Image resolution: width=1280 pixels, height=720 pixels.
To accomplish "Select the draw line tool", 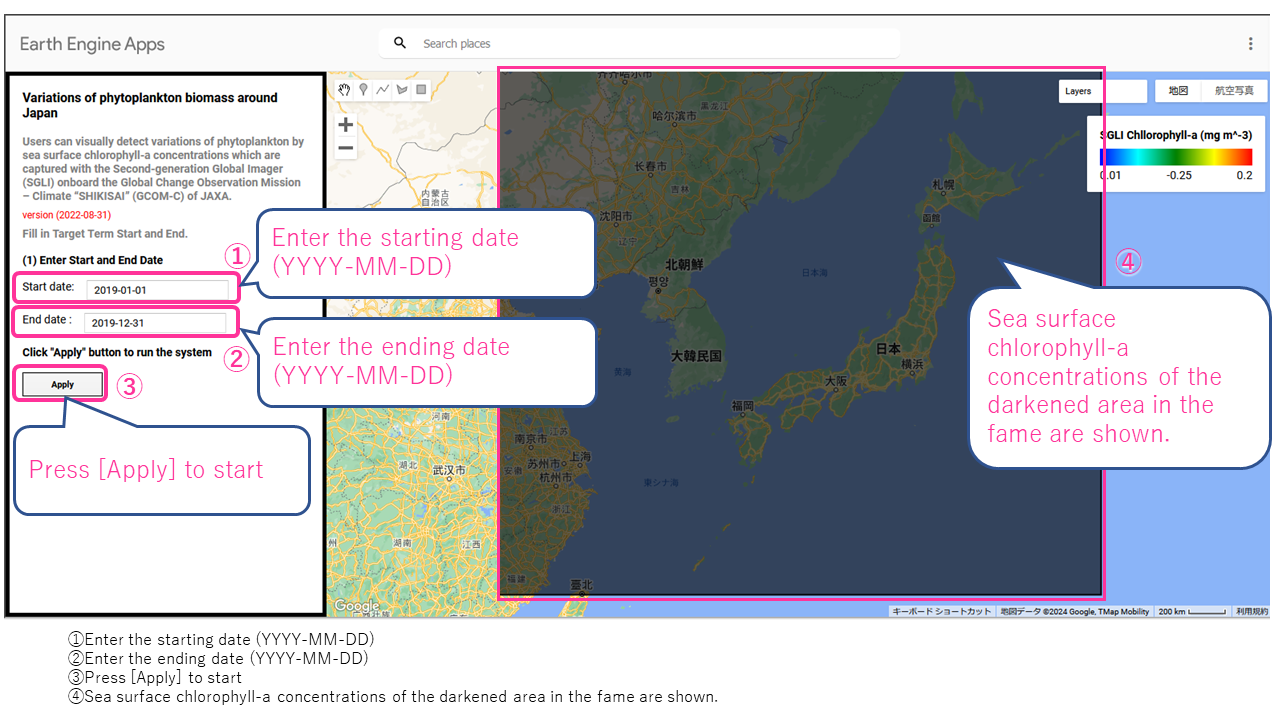I will point(382,89).
